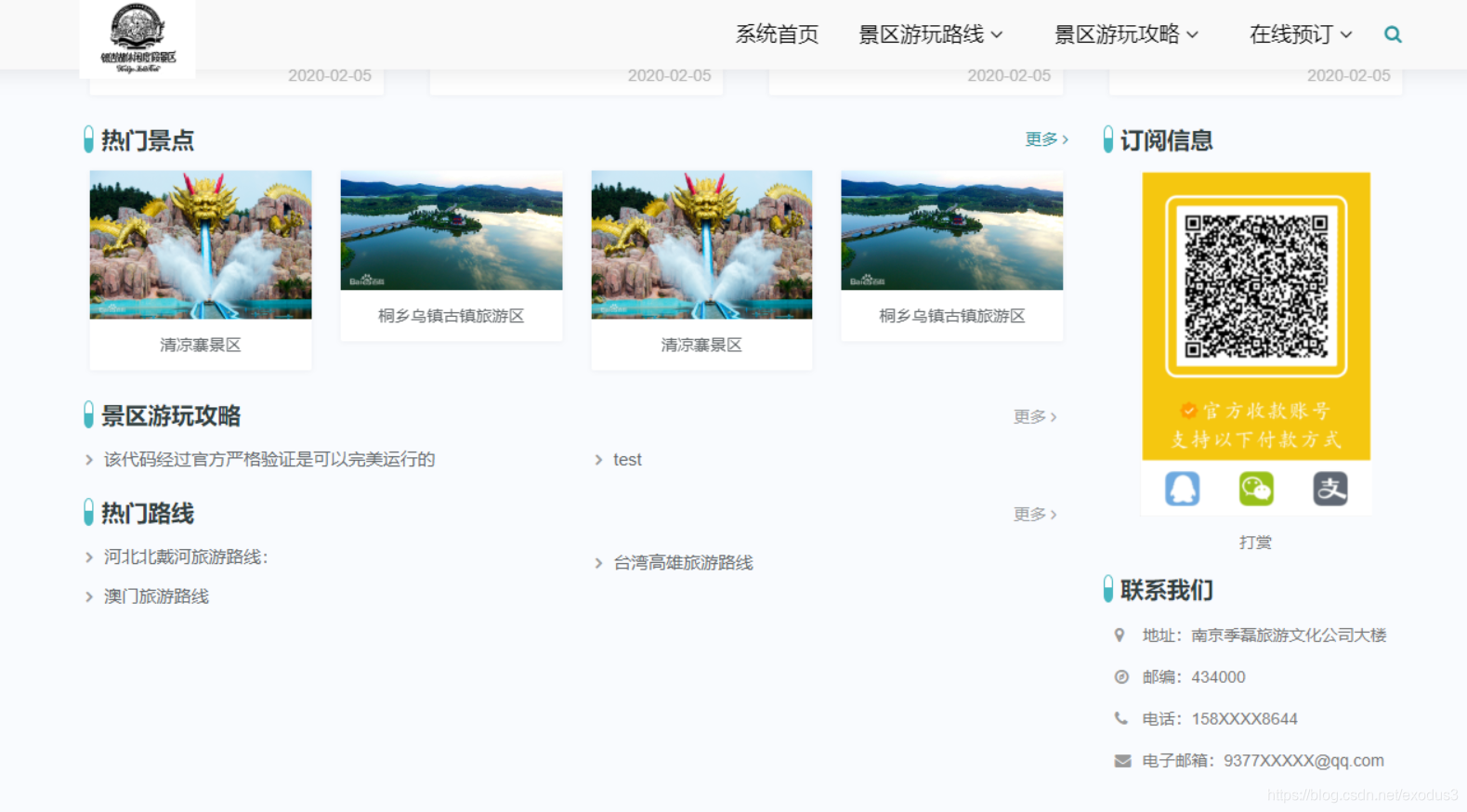Click 更多 link in 景区游玩攻略 section

pos(1035,416)
